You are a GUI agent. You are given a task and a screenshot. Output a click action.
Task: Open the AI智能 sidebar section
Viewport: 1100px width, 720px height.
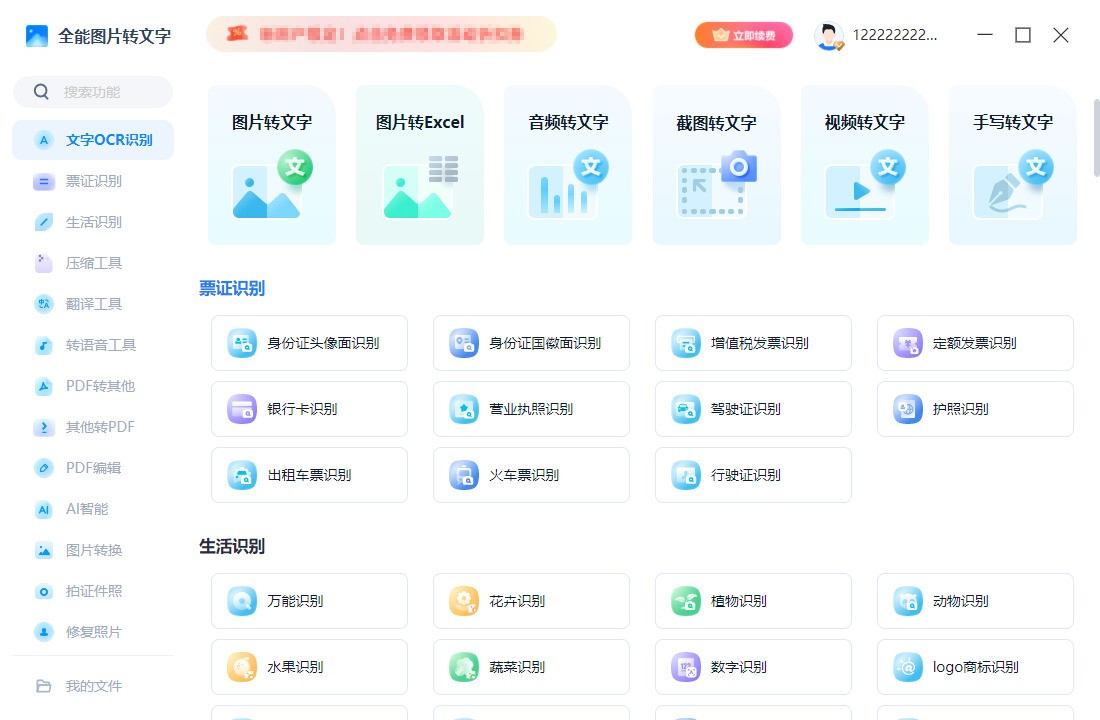point(92,509)
